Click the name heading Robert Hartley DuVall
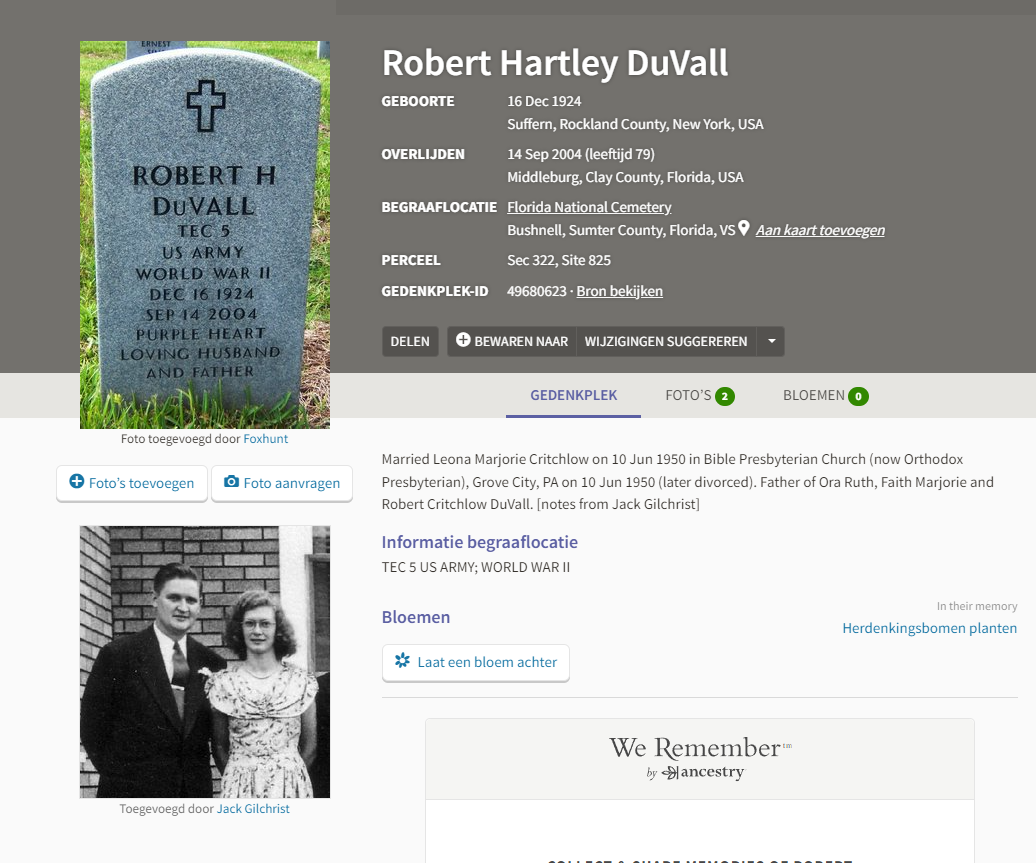 coord(555,63)
